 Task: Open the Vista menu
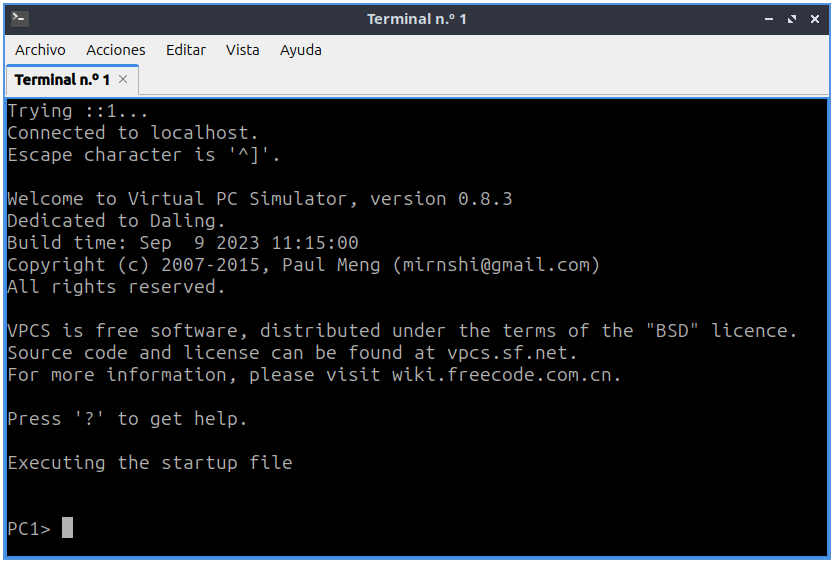242,50
